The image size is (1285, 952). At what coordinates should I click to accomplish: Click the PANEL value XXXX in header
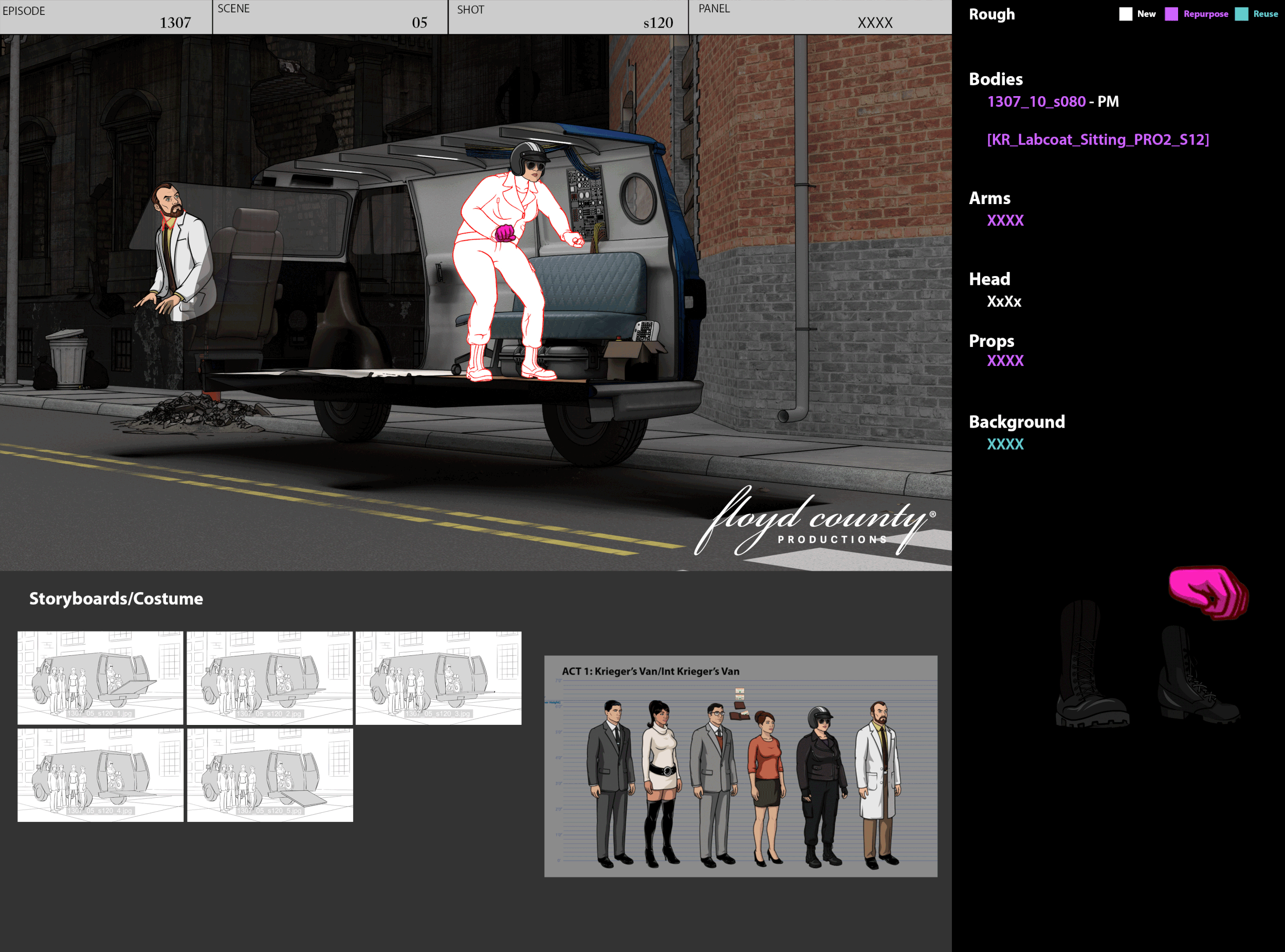[875, 23]
